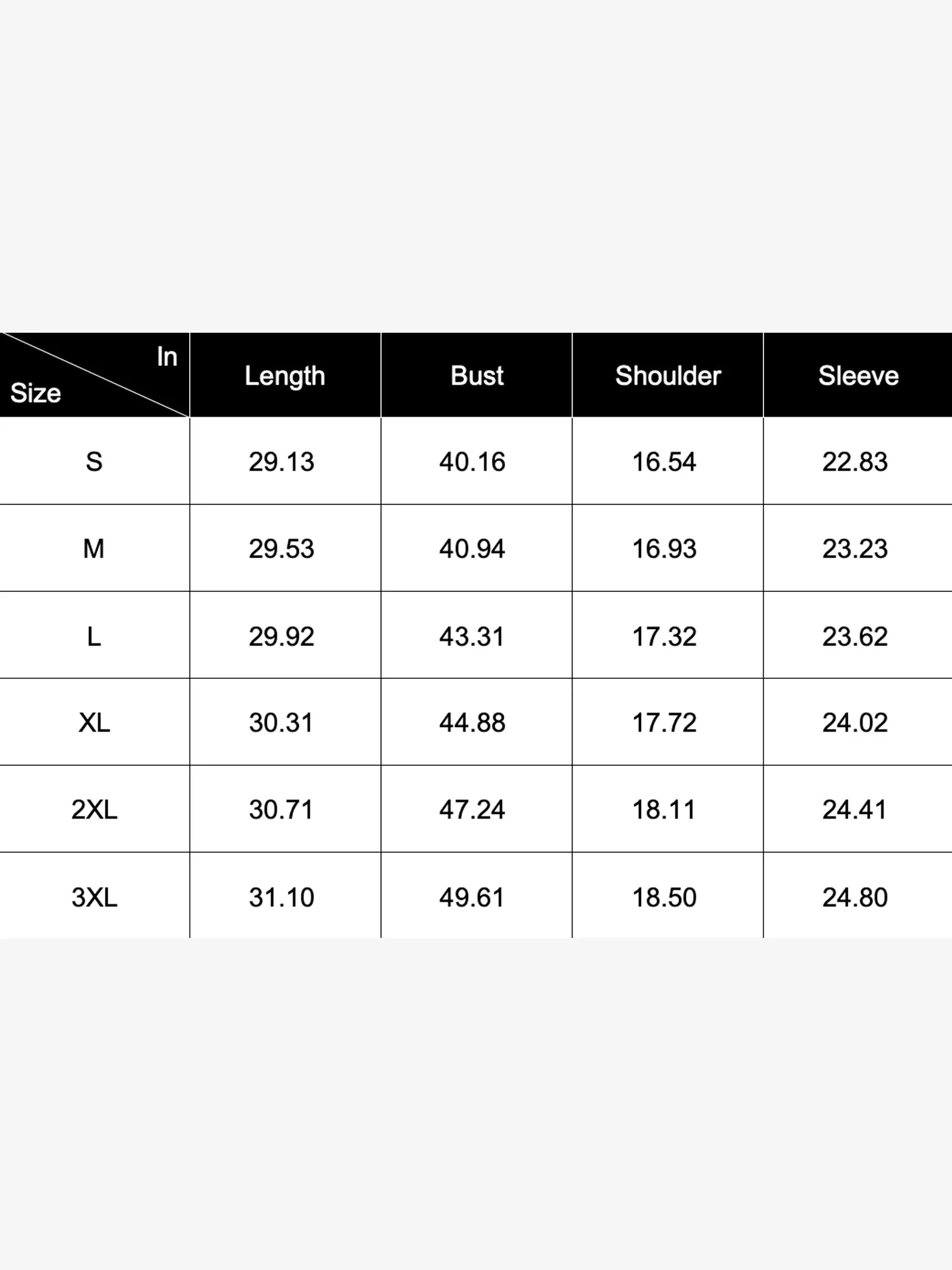
Task: Select the 3XL size row label
Action: [94, 897]
